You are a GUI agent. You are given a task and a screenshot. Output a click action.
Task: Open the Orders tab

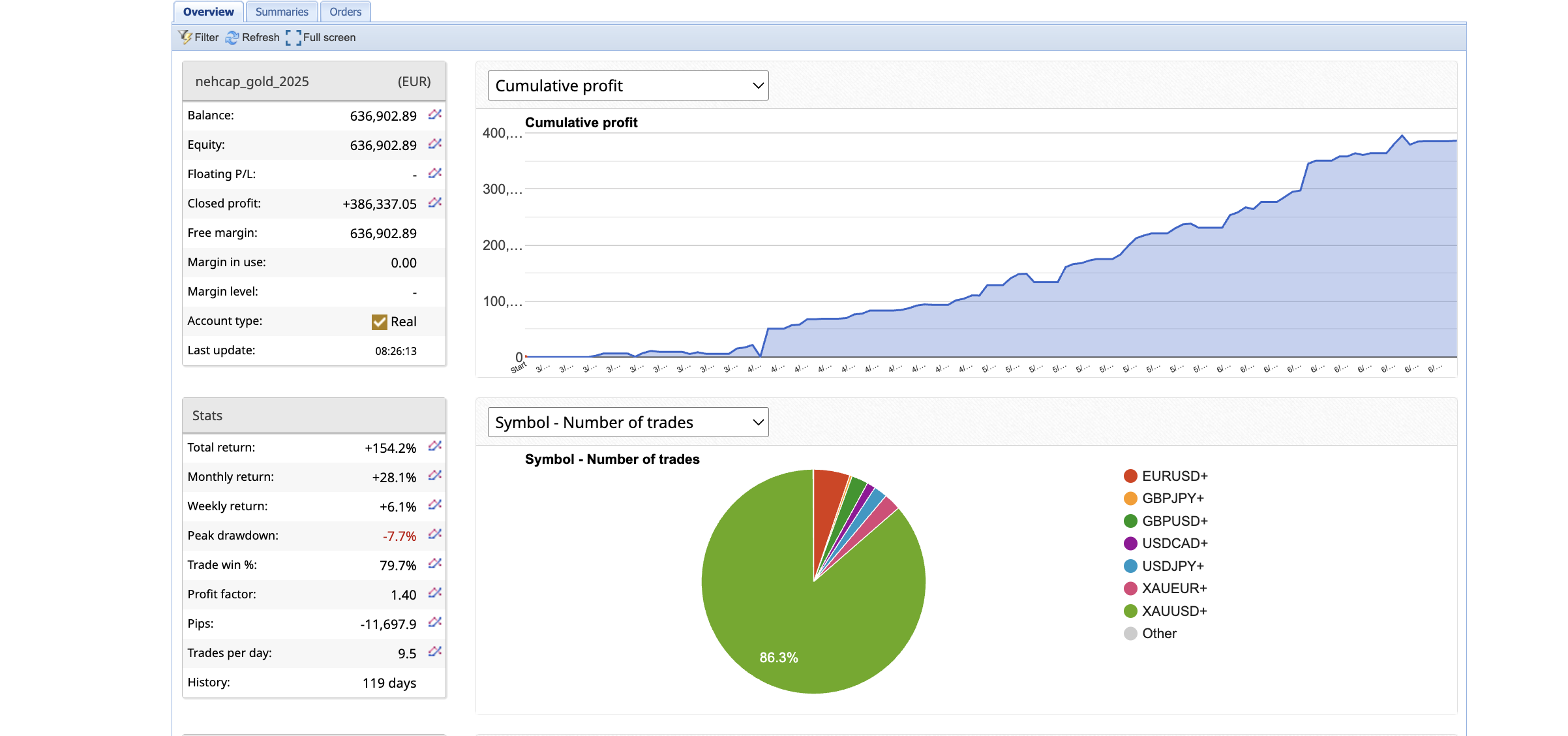[x=345, y=12]
